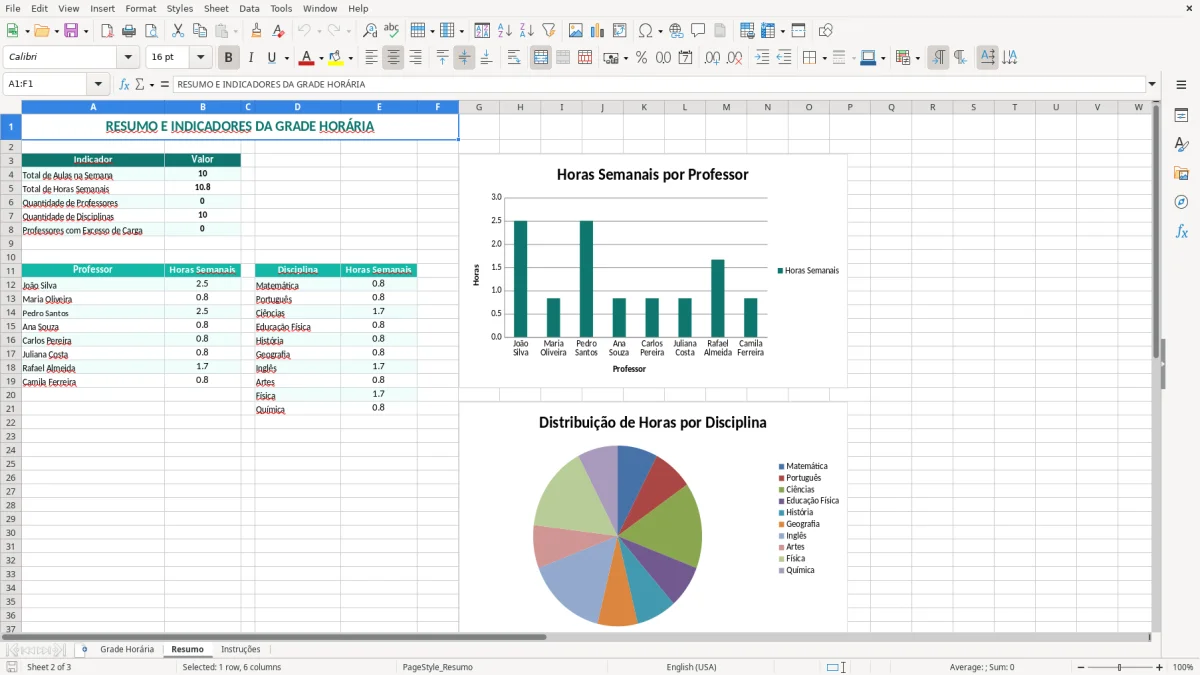The image size is (1200, 675).
Task: Click Increase Indent icon
Action: (x=762, y=58)
